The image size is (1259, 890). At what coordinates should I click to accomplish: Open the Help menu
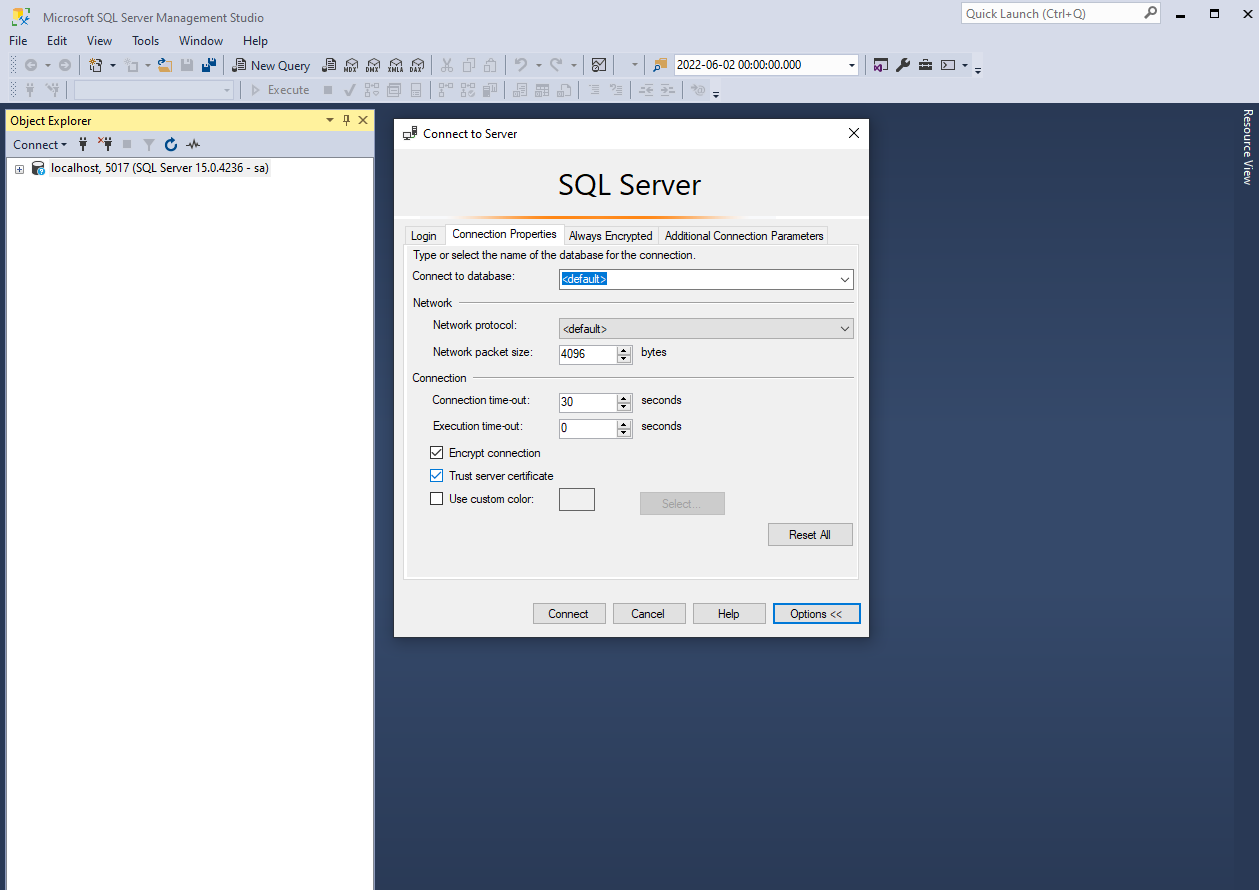tap(256, 41)
